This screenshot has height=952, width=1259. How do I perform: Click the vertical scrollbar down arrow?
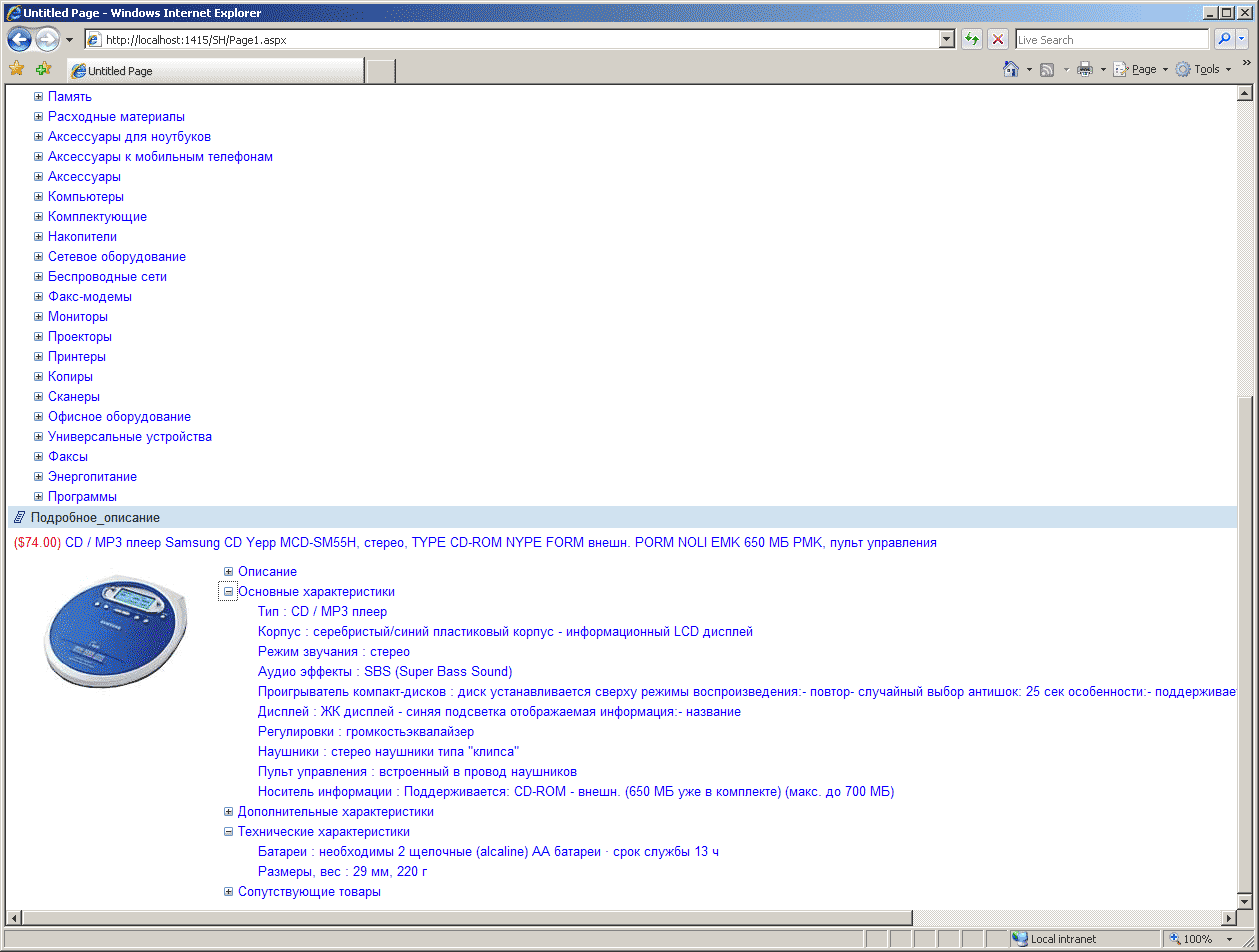1245,900
